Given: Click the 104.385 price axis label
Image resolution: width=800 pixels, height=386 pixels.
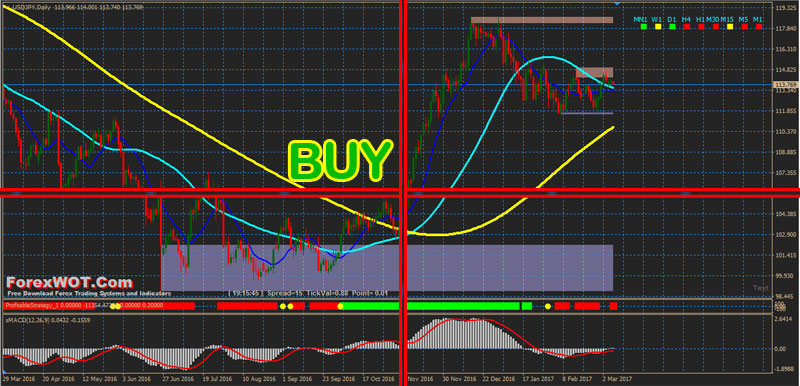Looking at the screenshot, I should (786, 214).
